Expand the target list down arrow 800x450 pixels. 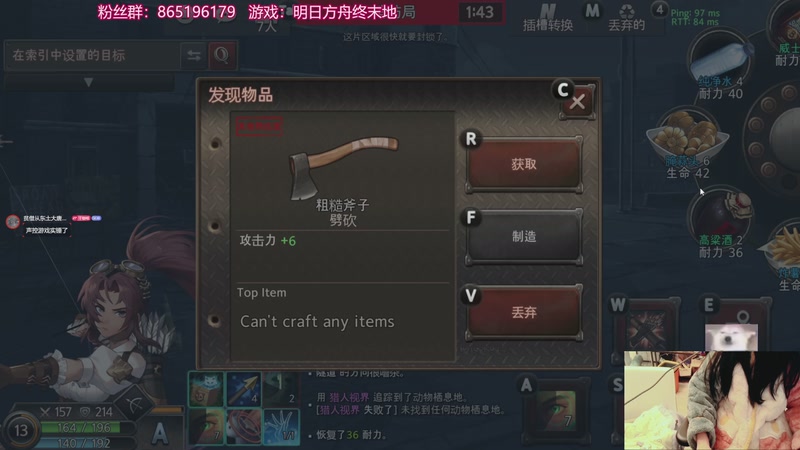point(88,82)
